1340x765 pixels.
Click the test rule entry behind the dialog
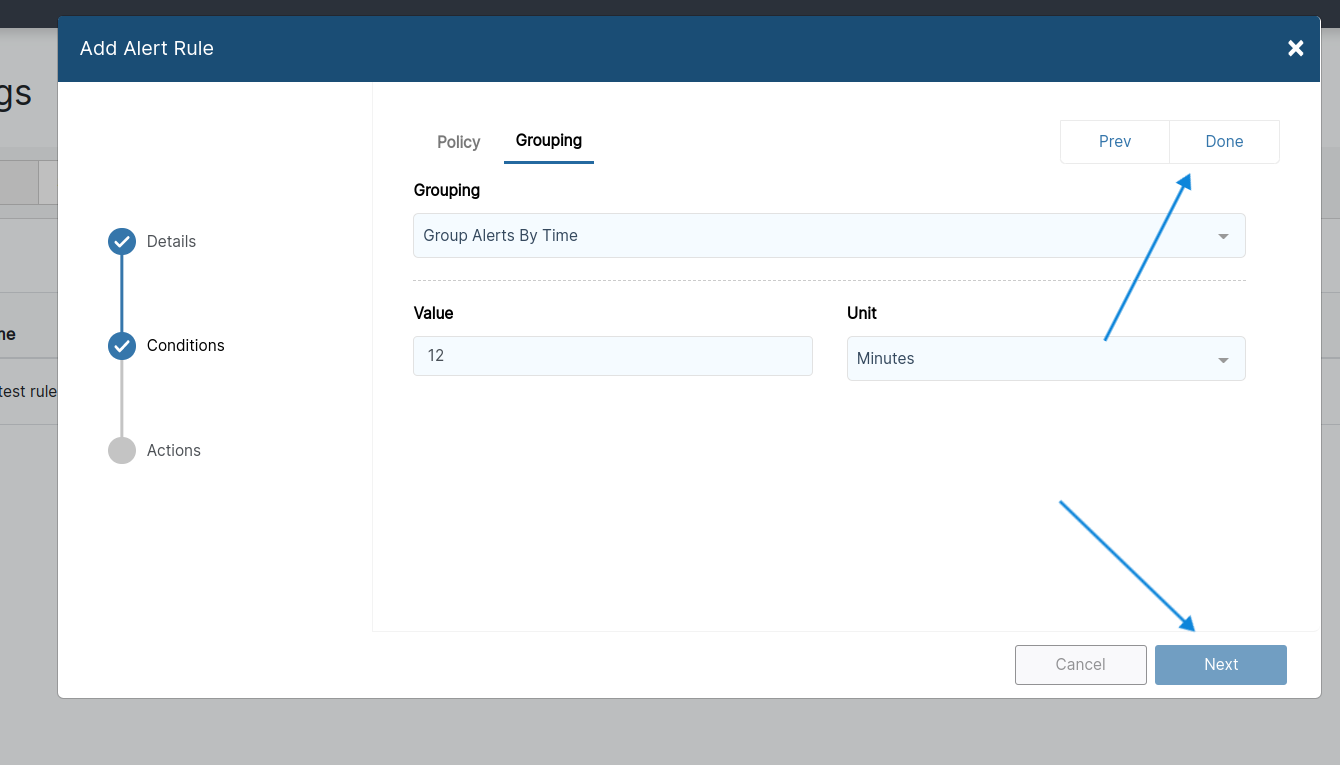tap(27, 391)
